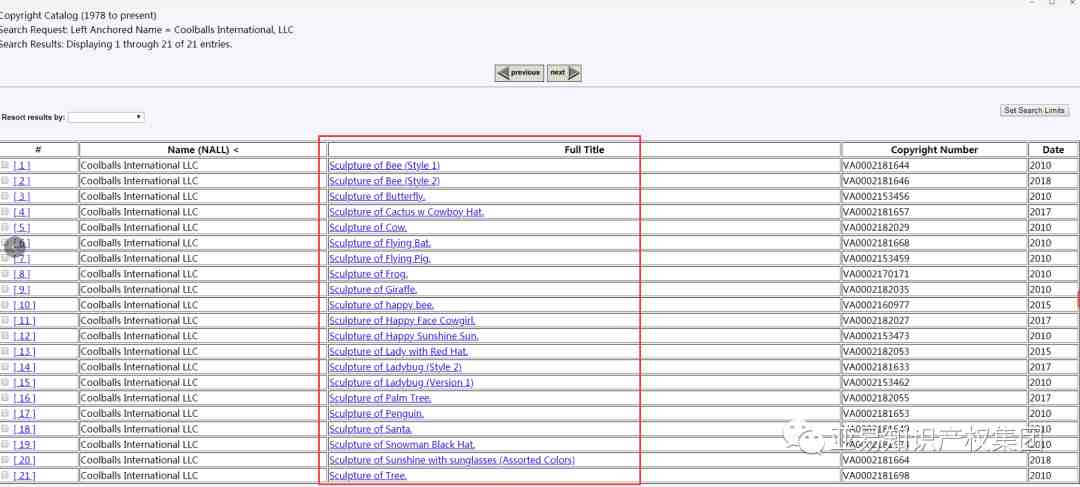Open record number link [ 20 ]
This screenshot has height=487, width=1080.
24,460
